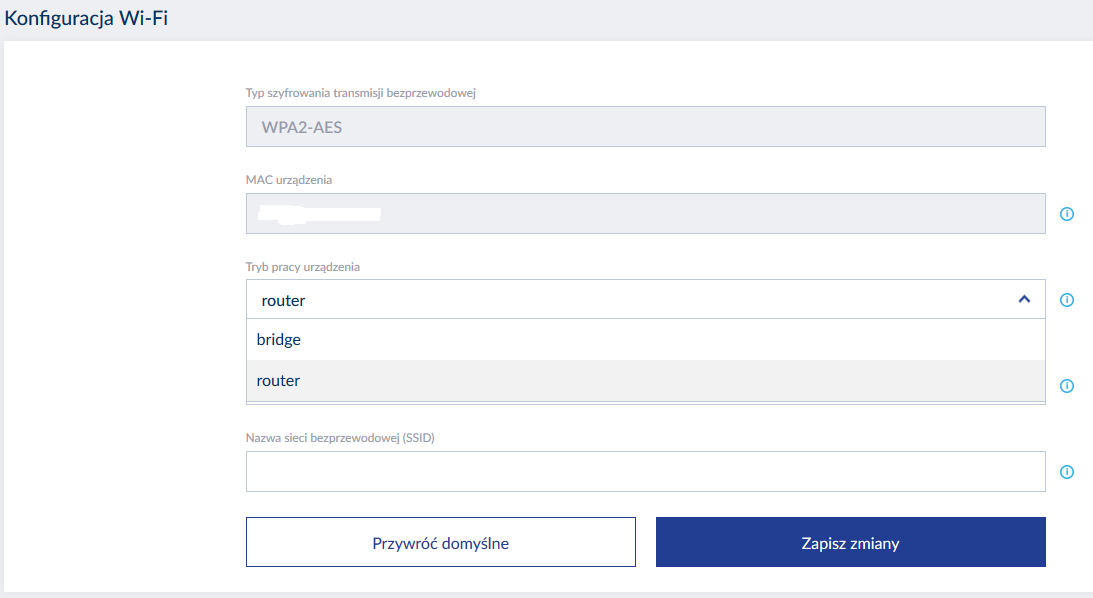
Task: Click info icon next to highlighted router option
Action: [x=1066, y=386]
